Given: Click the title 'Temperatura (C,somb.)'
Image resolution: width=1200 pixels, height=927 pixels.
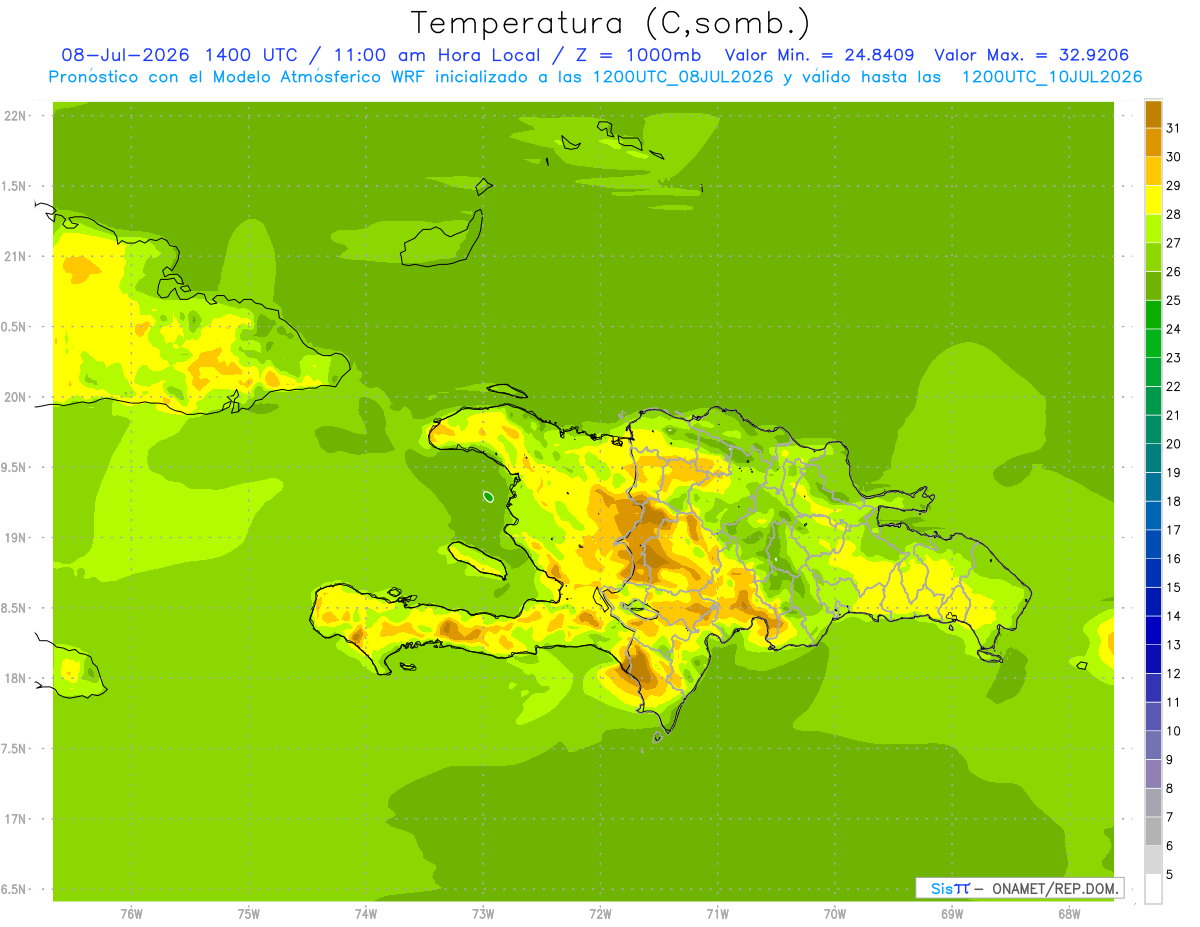Looking at the screenshot, I should tap(611, 22).
